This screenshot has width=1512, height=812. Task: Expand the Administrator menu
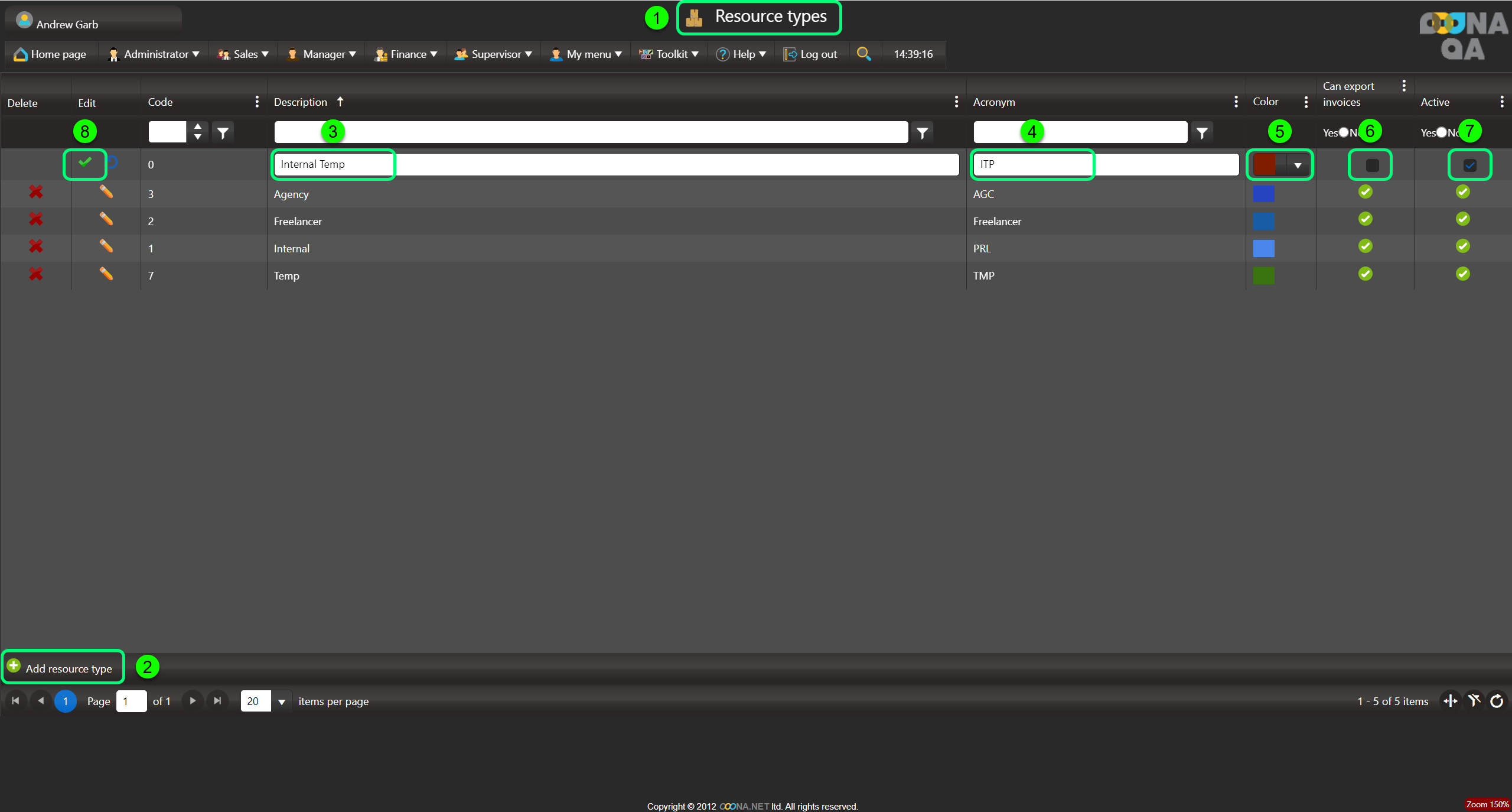(x=155, y=54)
